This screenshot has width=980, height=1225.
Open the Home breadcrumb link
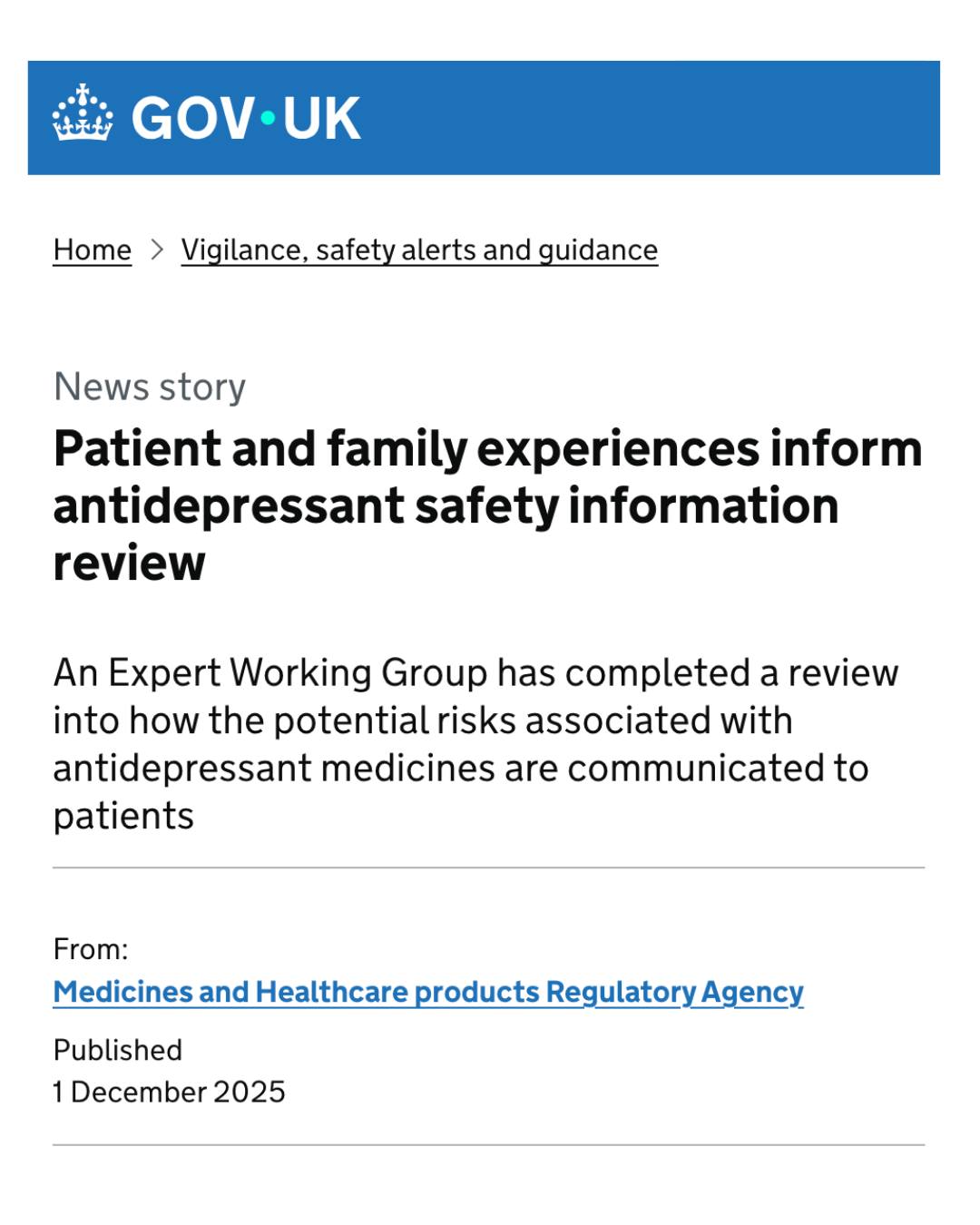click(x=93, y=250)
